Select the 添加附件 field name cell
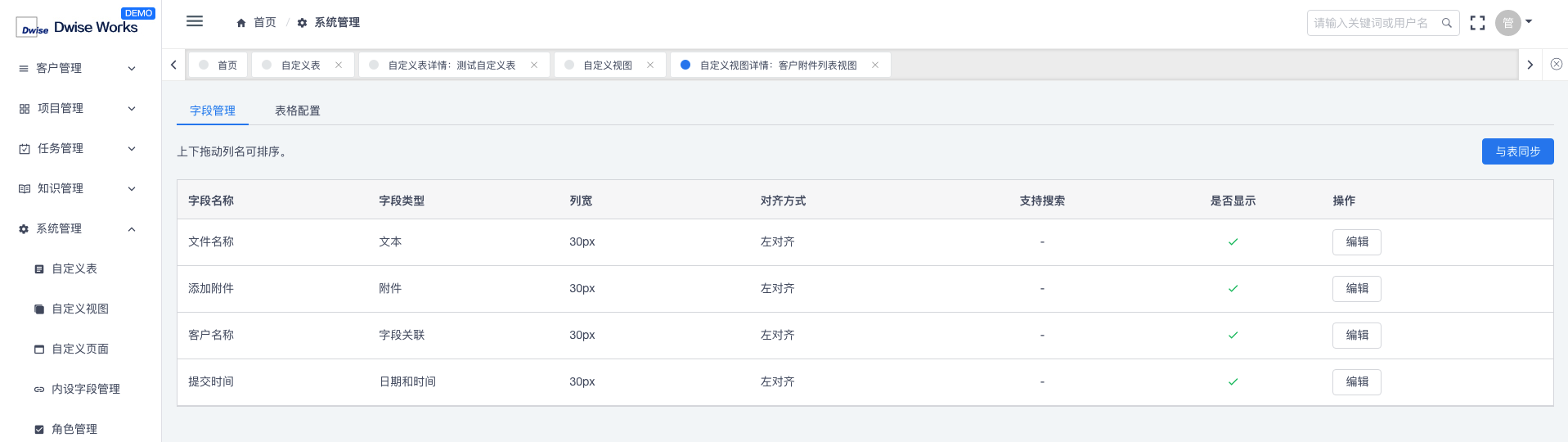This screenshot has width=1568, height=442. tap(211, 289)
